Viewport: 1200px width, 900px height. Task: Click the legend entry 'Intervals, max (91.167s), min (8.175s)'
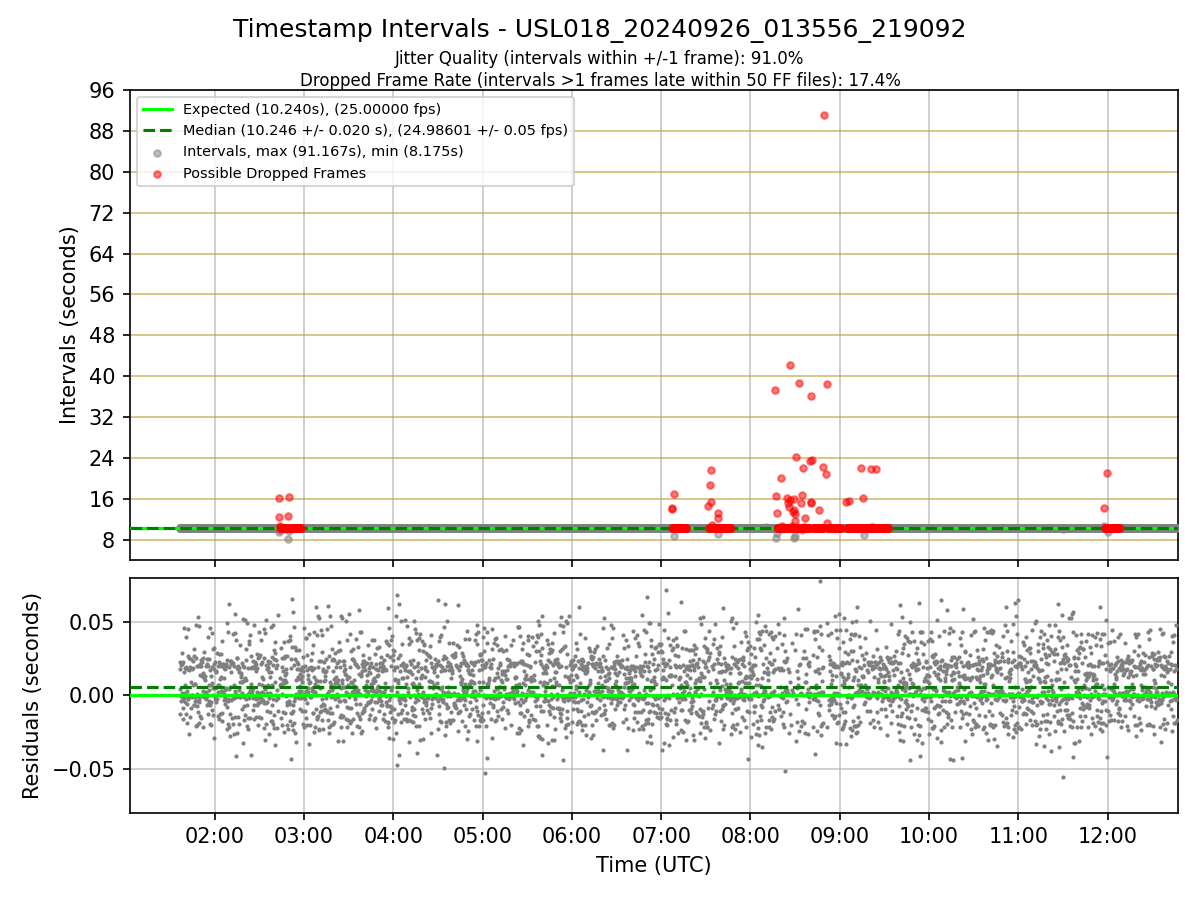(x=323, y=152)
